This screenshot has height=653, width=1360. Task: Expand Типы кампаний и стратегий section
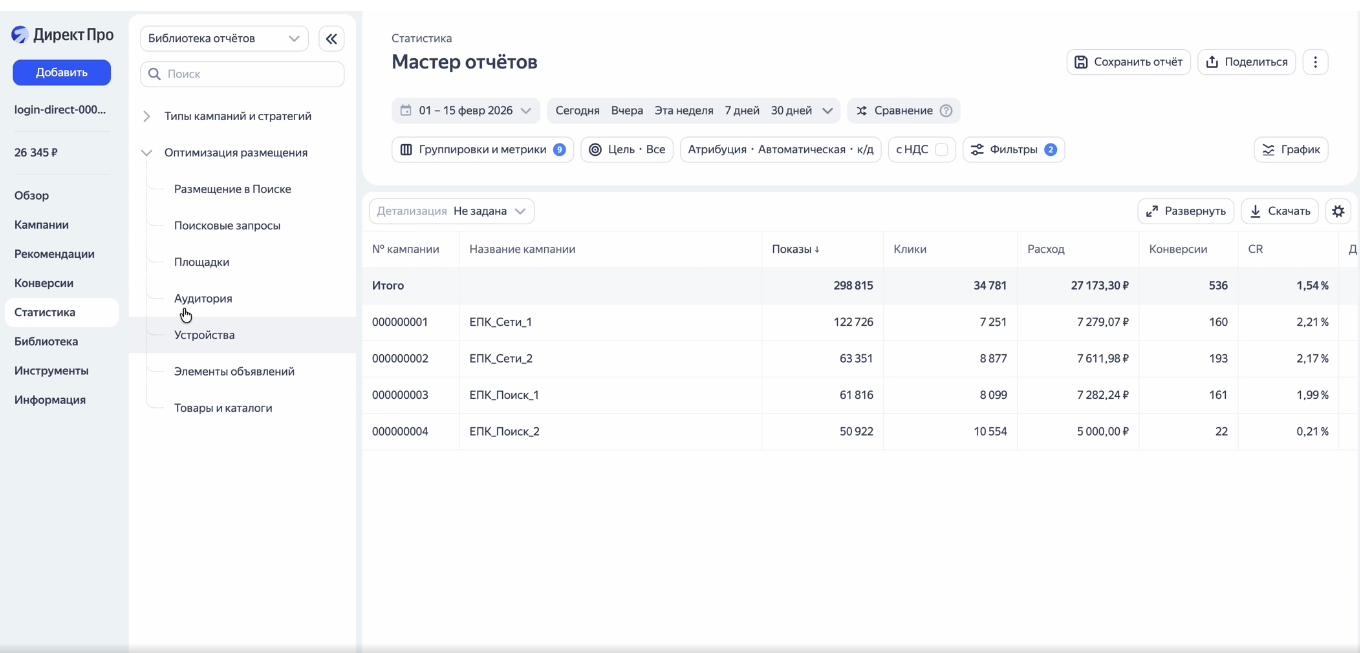147,116
